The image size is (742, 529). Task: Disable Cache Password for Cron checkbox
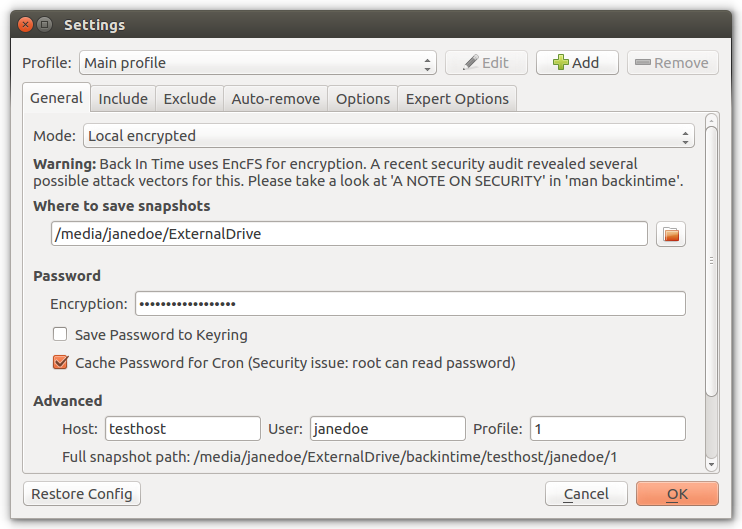[60, 362]
